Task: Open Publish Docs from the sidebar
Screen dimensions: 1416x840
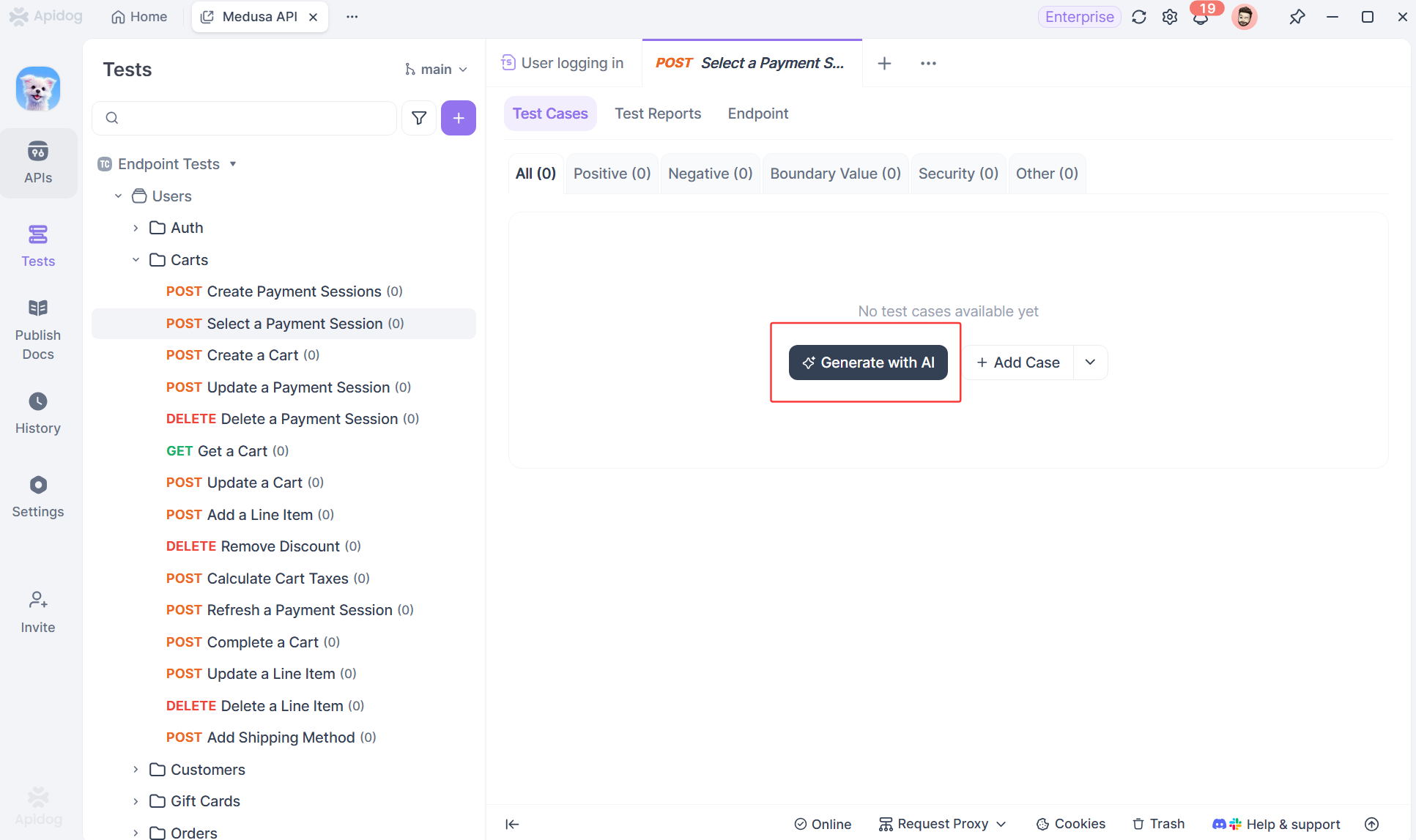Action: (38, 328)
